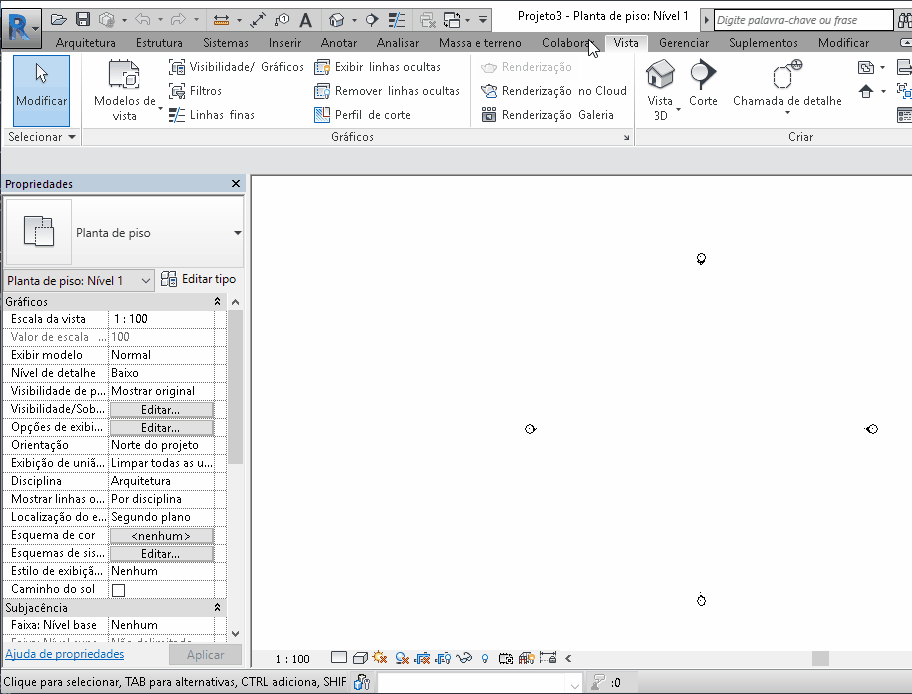Open the customize quick access toolbar dropdown
This screenshot has height=694, width=912.
pyautogui.click(x=483, y=20)
